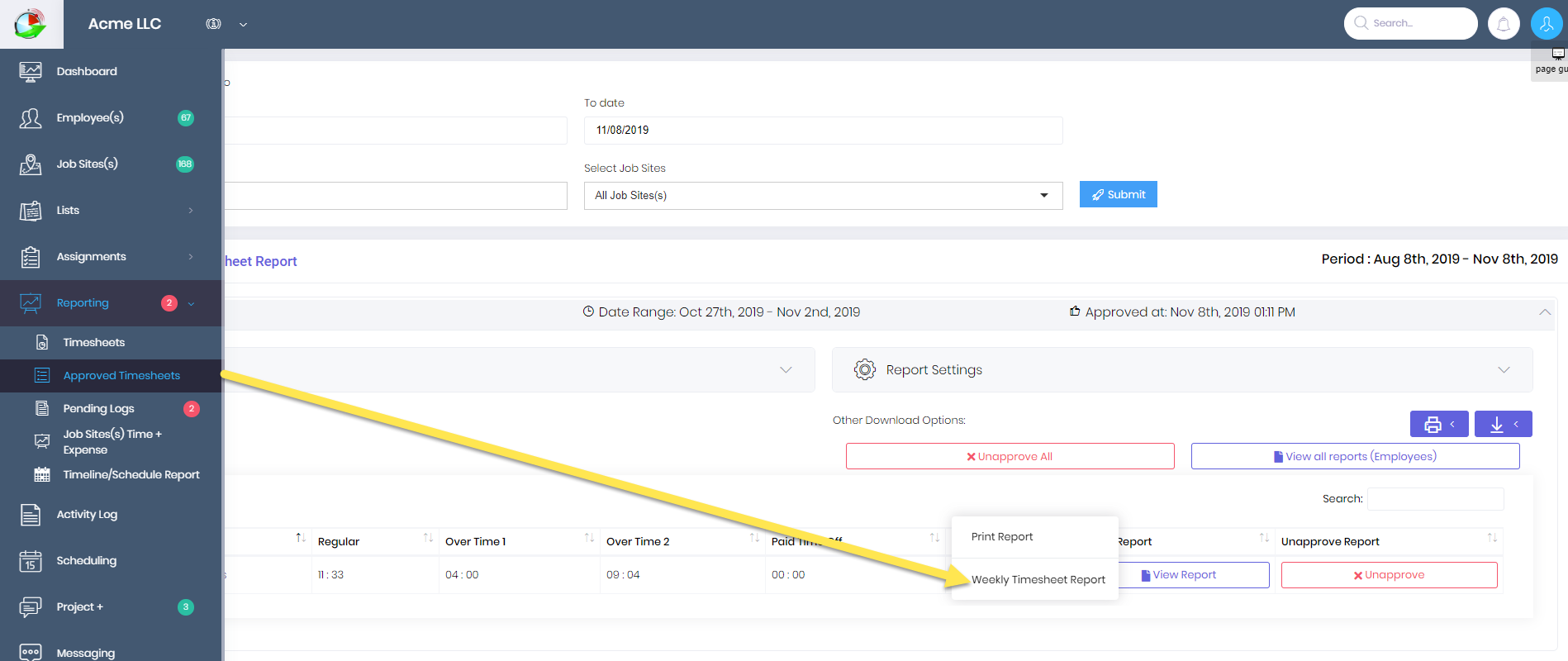
Task: Open the notifications bell
Action: point(1504,24)
